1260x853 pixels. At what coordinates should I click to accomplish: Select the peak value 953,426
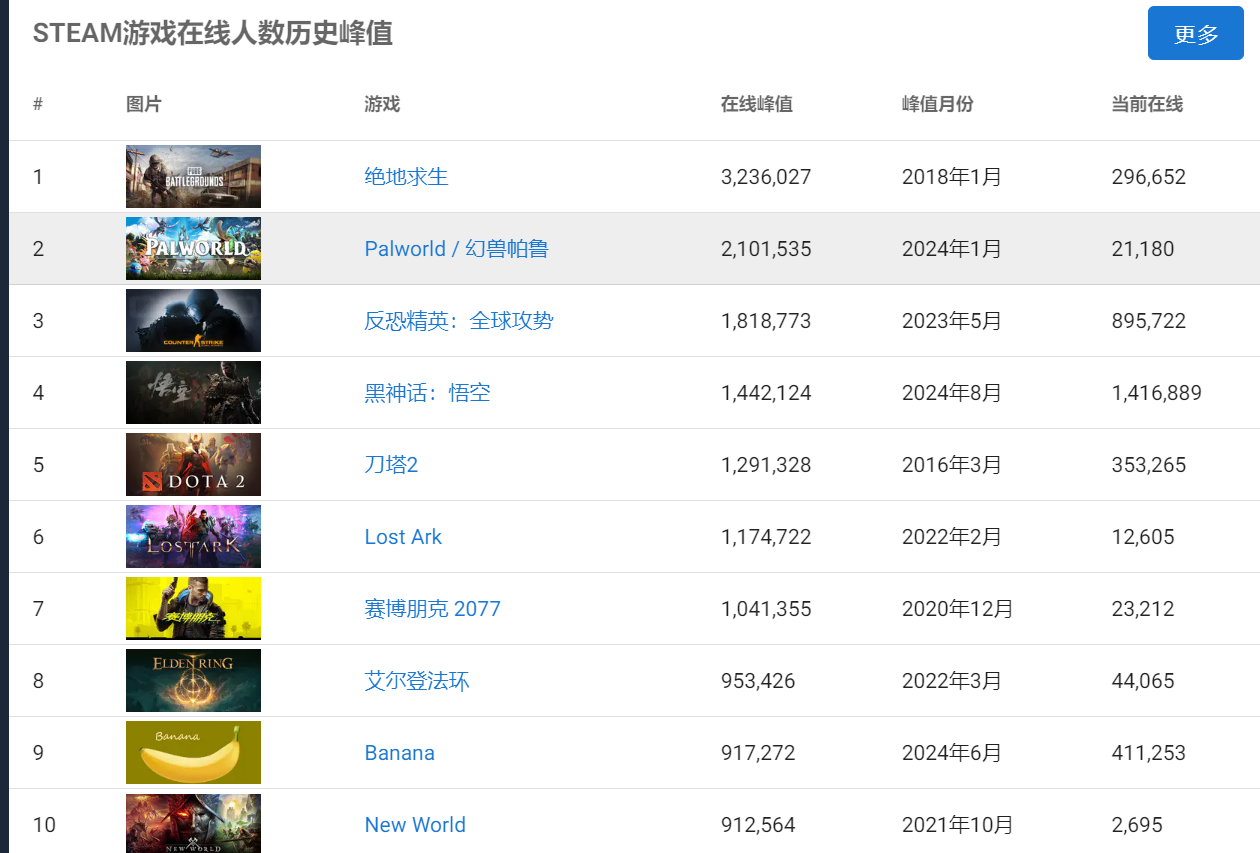click(x=758, y=681)
